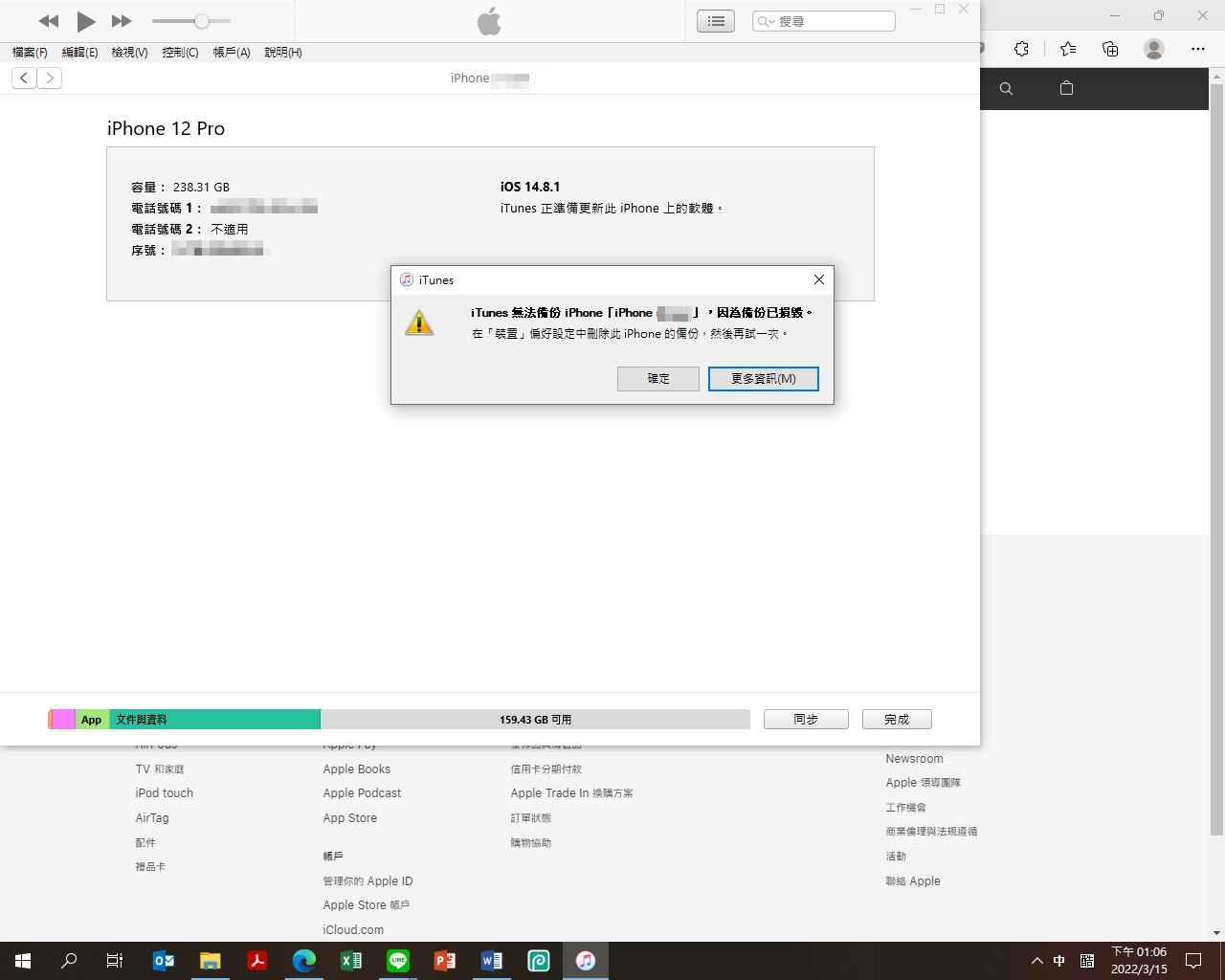
Task: Open the Newsroom footer link
Action: (x=914, y=759)
